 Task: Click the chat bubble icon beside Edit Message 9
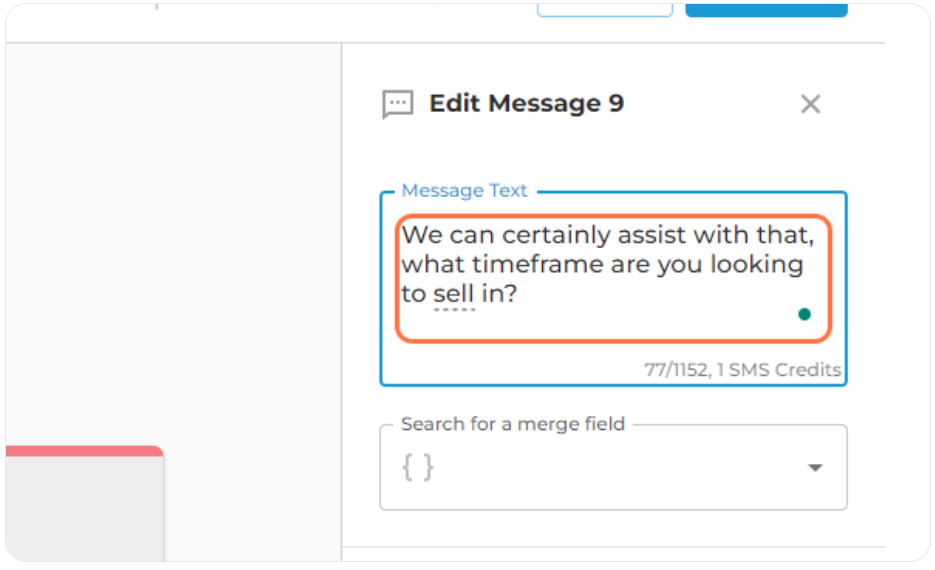398,105
